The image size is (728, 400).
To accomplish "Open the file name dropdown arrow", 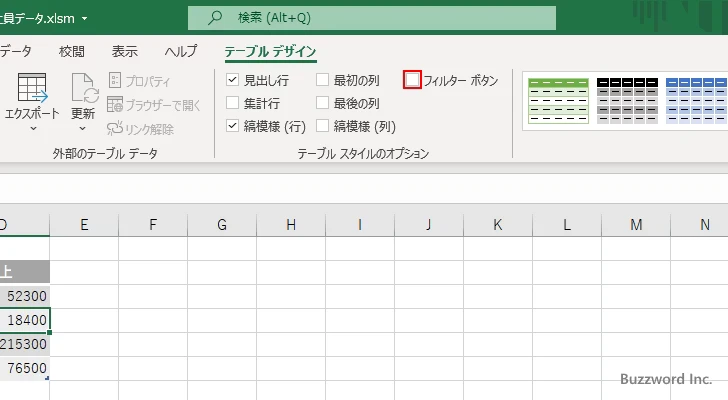I will [84, 19].
